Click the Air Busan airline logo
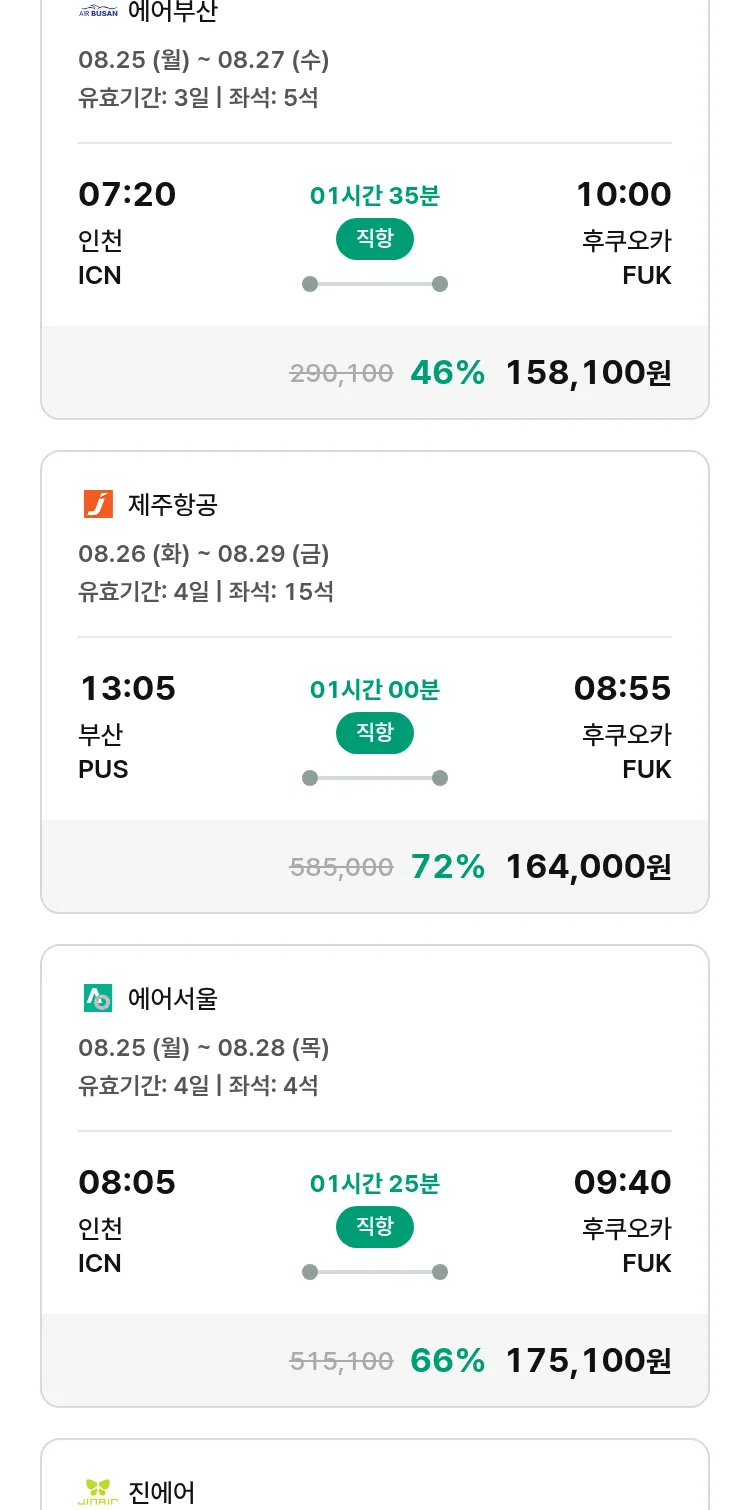This screenshot has height=1510, width=750. pyautogui.click(x=98, y=12)
